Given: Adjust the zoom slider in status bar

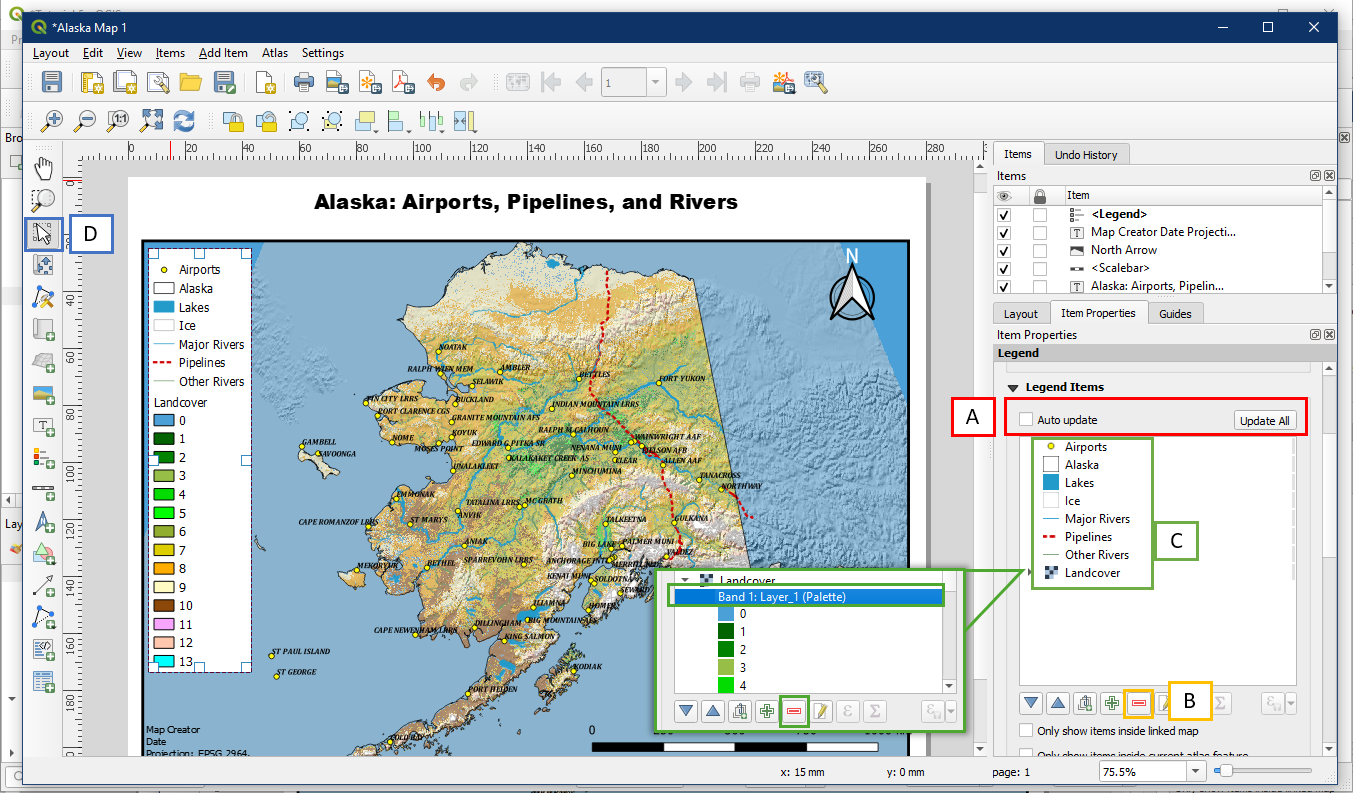Looking at the screenshot, I should (1226, 771).
